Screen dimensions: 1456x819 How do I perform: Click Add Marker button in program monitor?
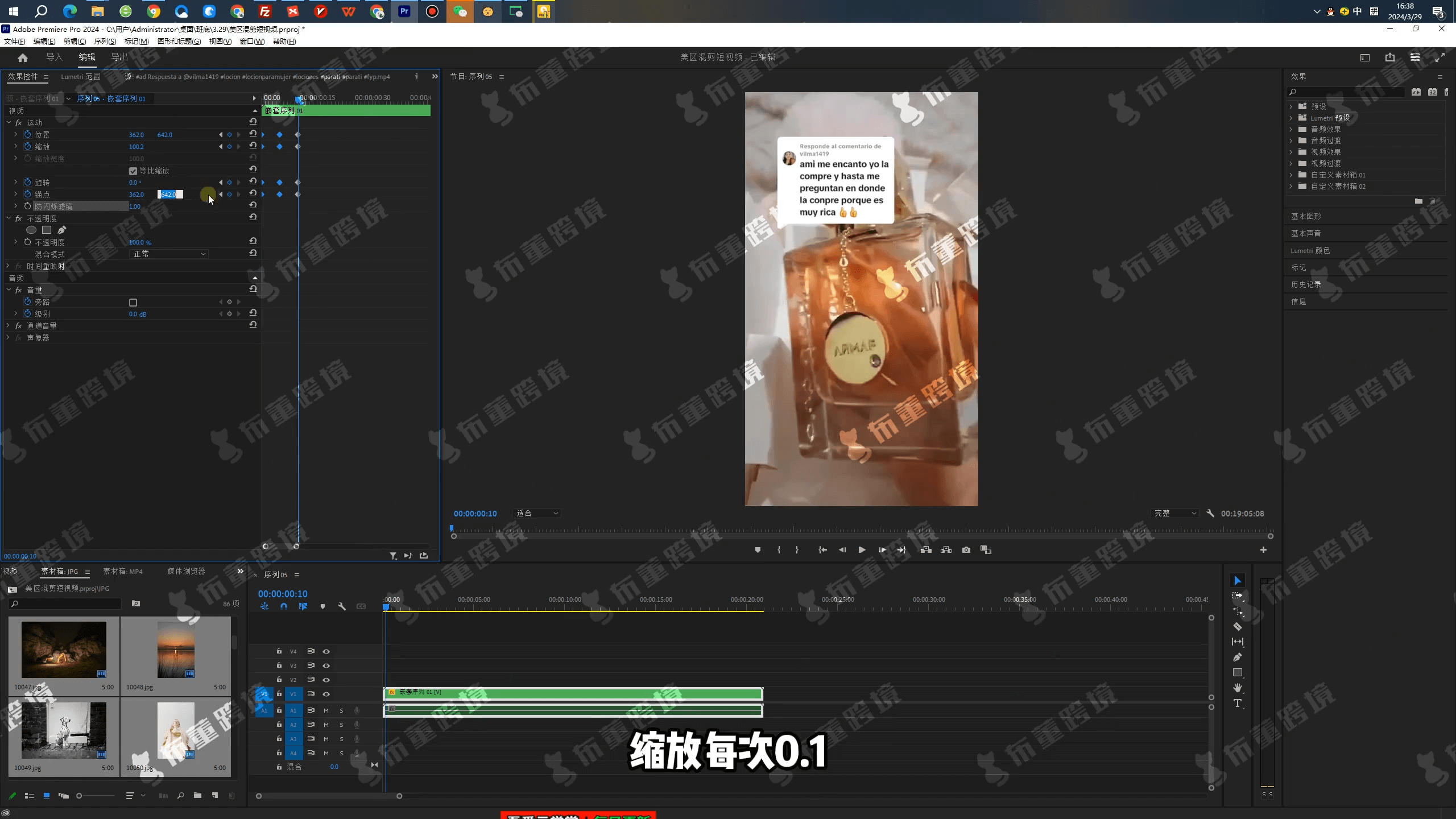pyautogui.click(x=758, y=550)
